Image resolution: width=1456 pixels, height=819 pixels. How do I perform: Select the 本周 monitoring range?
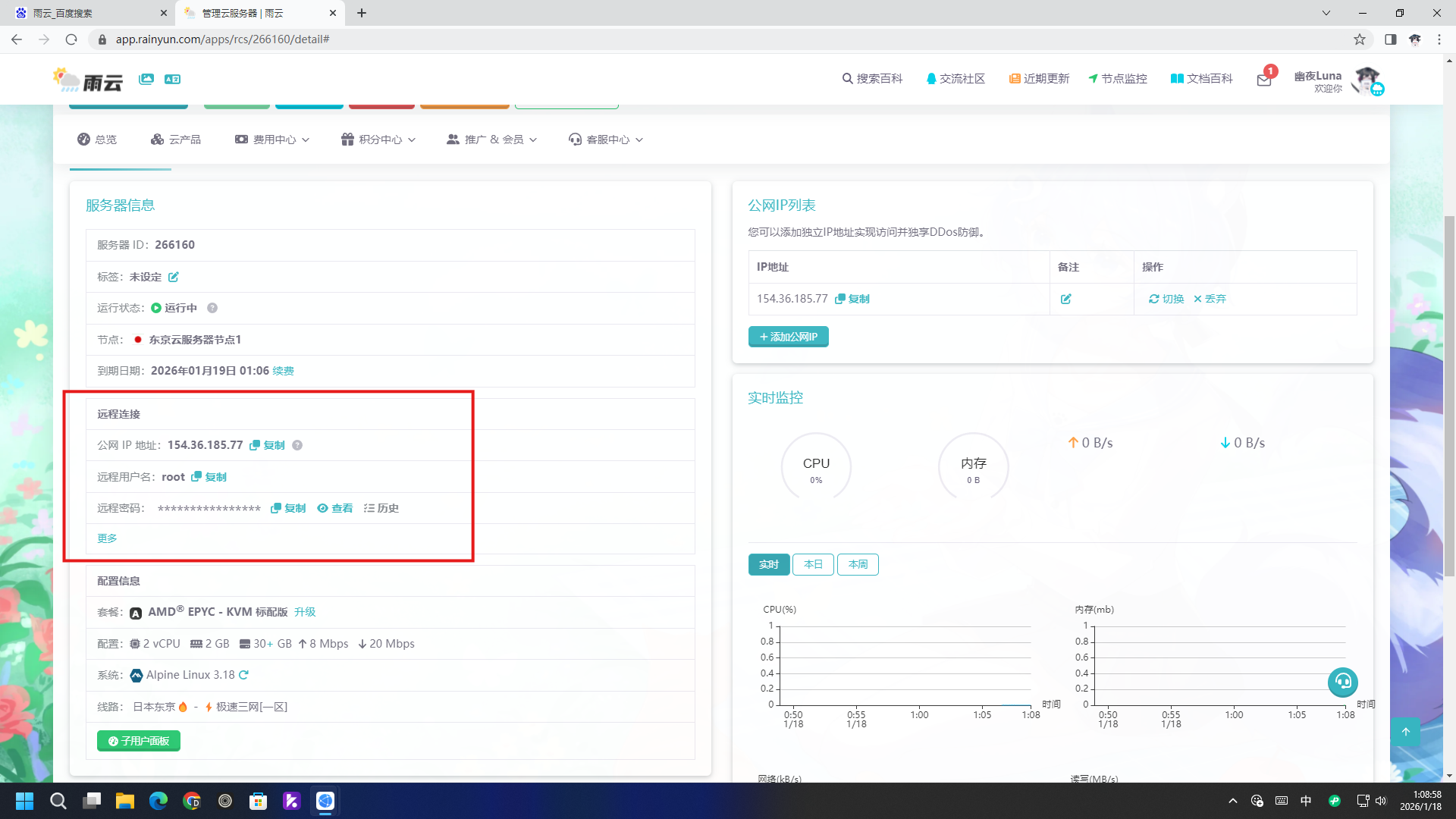(x=858, y=564)
